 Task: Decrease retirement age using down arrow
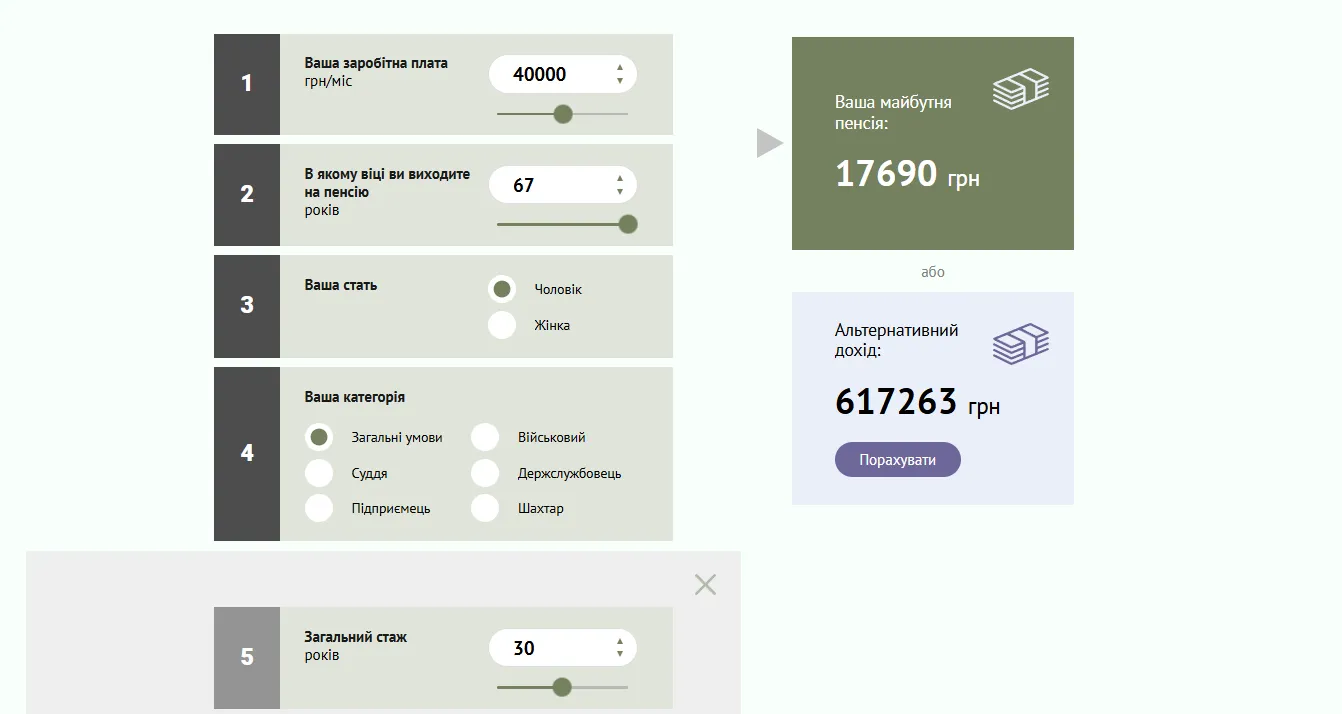coord(620,192)
